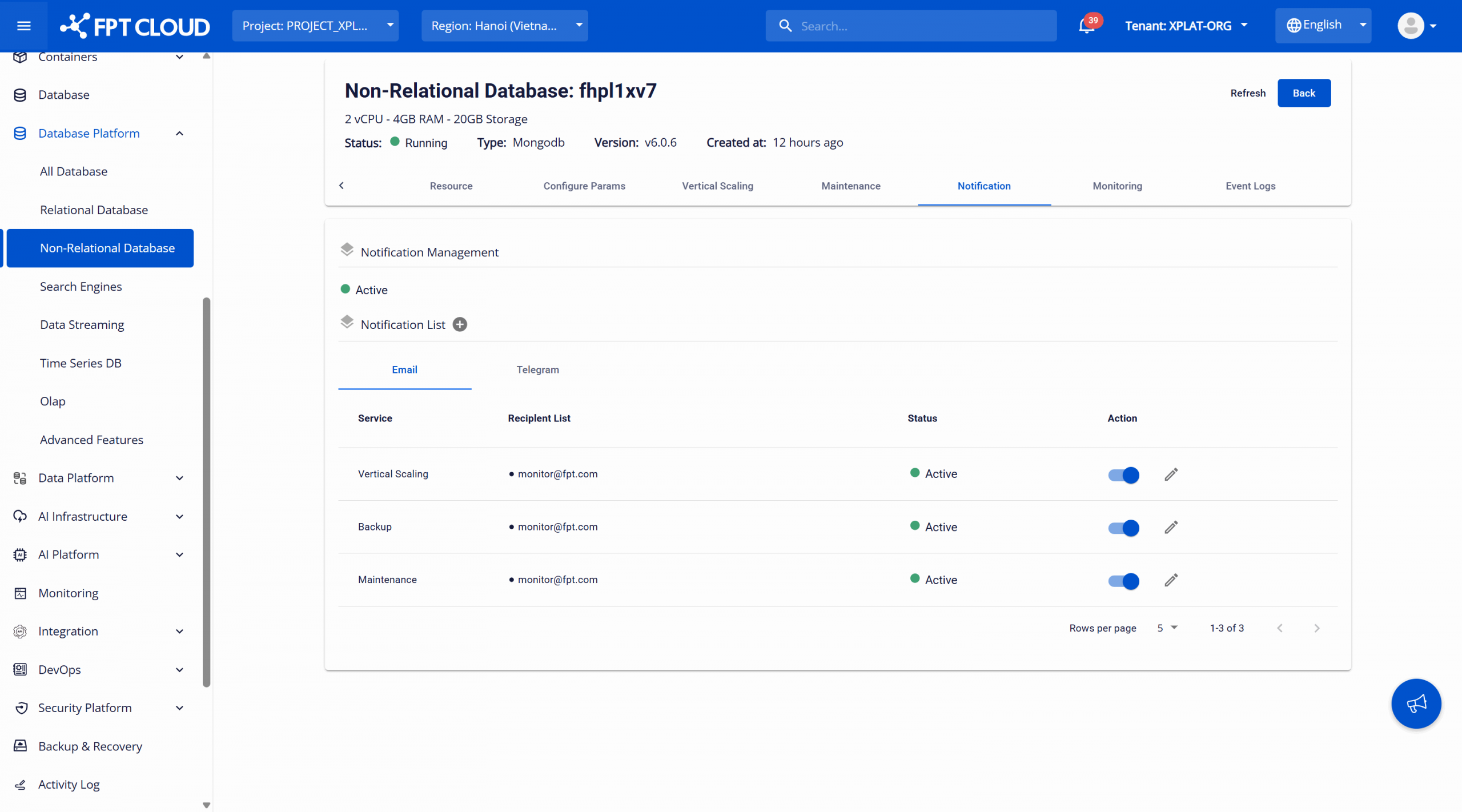1462x812 pixels.
Task: Open Rows per page dropdown
Action: pyautogui.click(x=1167, y=628)
